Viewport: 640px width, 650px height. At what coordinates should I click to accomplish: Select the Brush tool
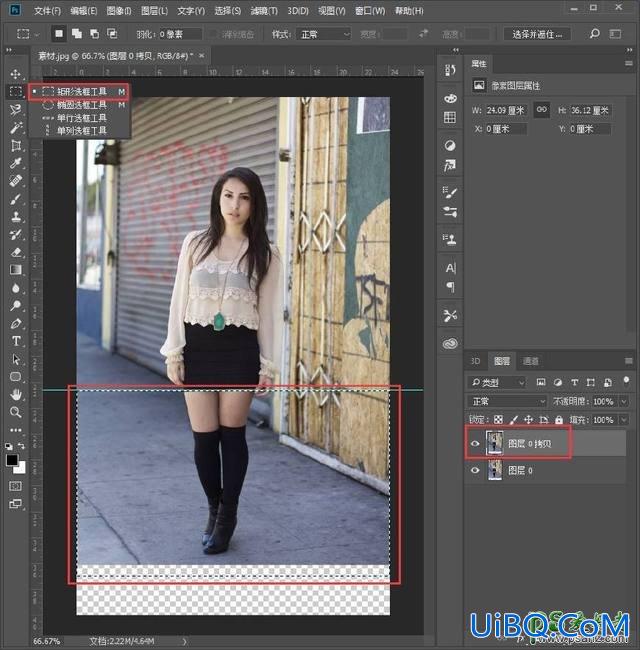[x=16, y=199]
